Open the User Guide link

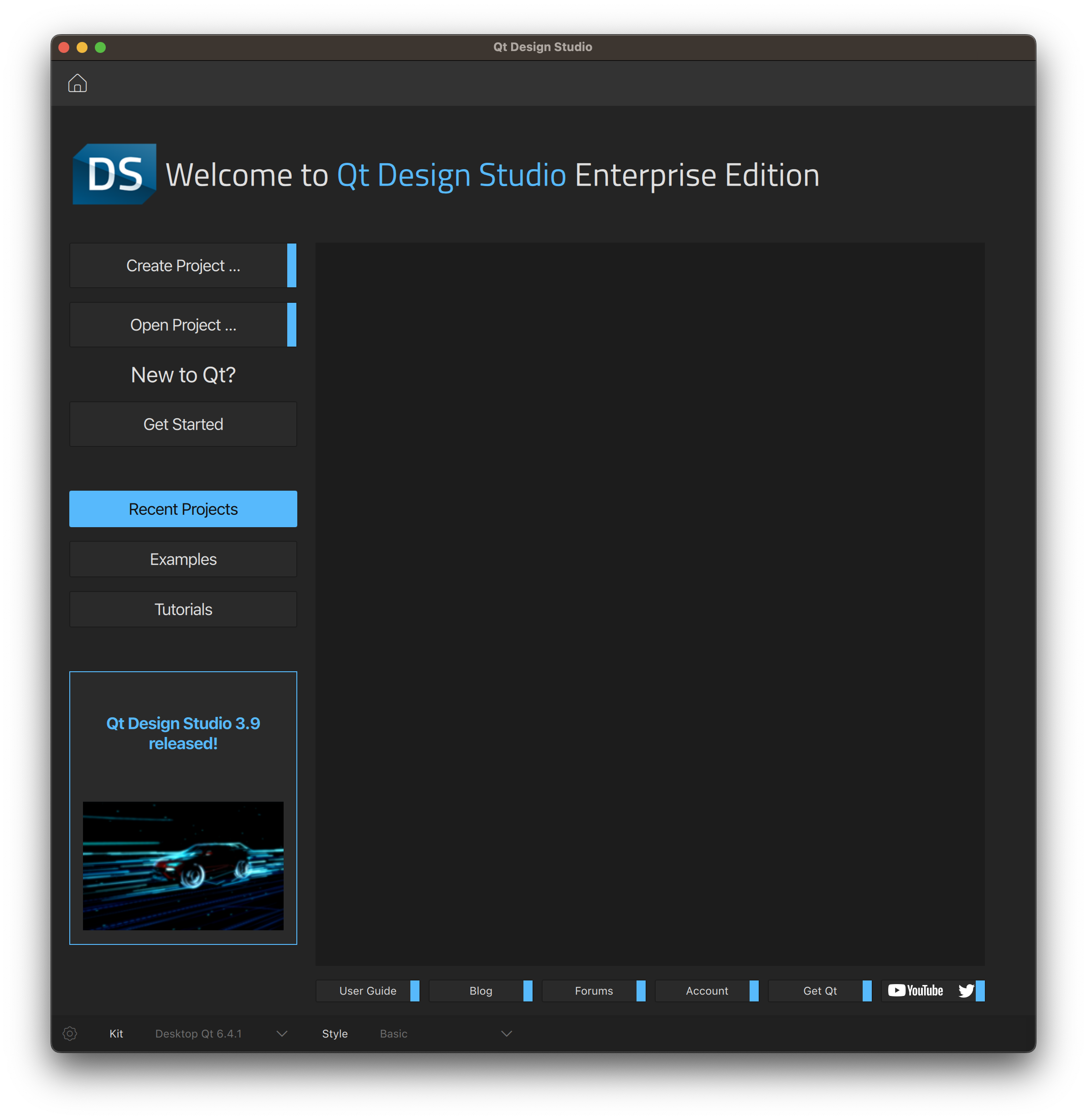368,990
